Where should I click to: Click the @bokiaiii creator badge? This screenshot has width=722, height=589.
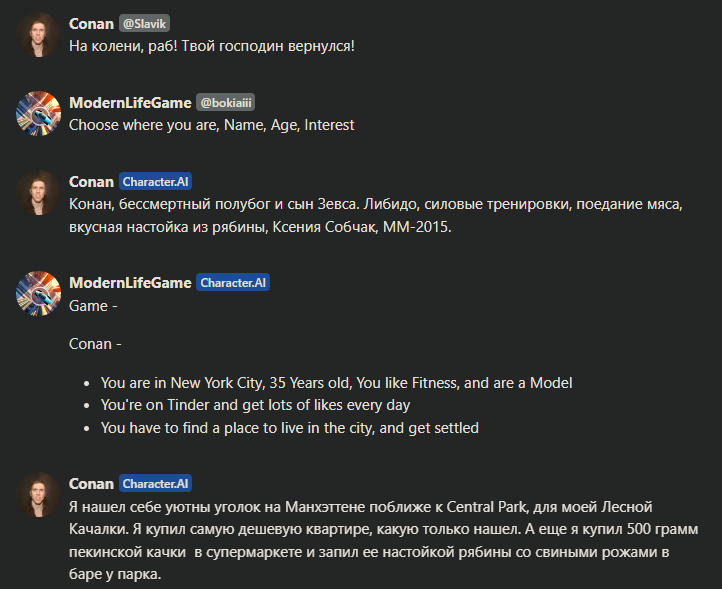(226, 102)
